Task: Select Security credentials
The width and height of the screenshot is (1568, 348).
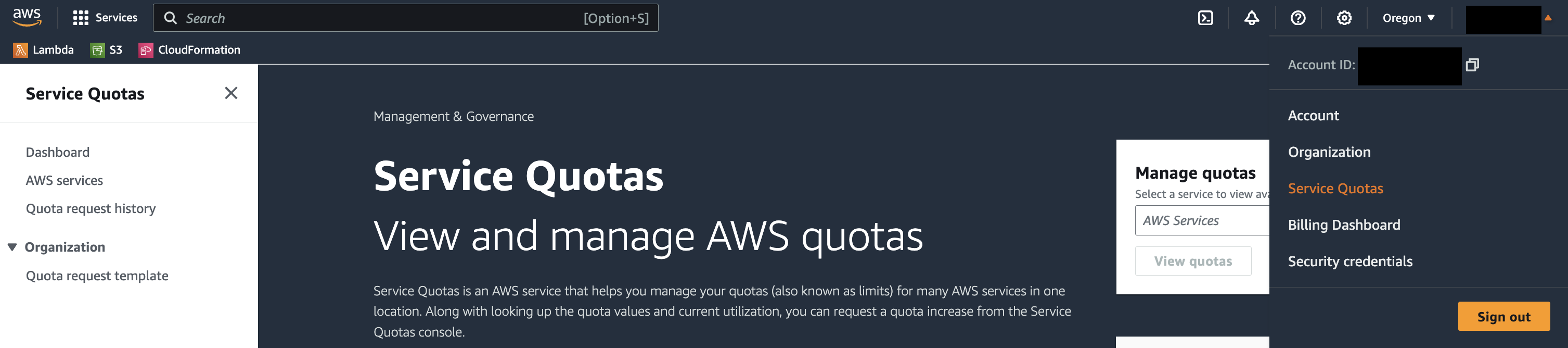Action: (x=1350, y=261)
